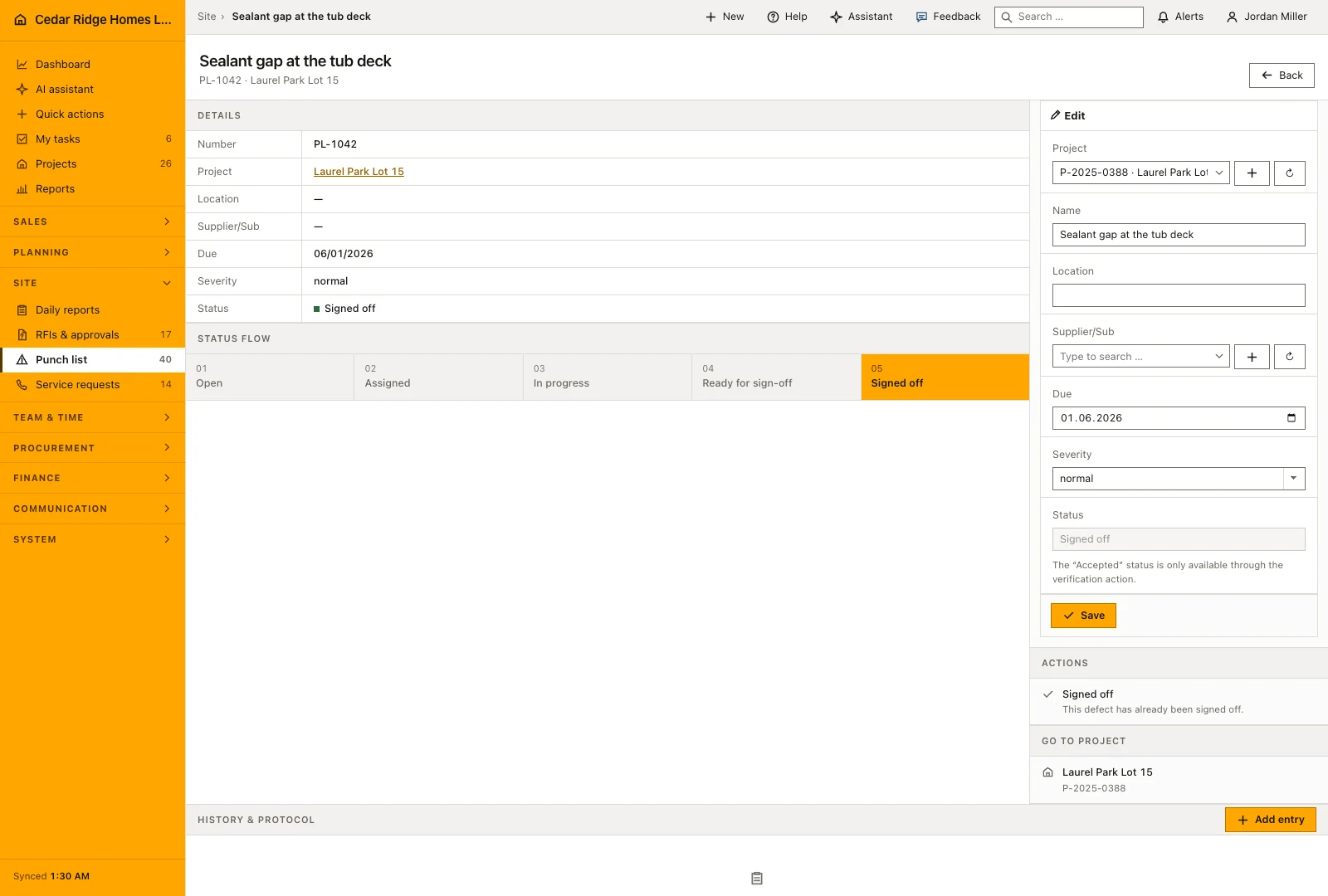Click the clipboard icon in History section

click(757, 878)
